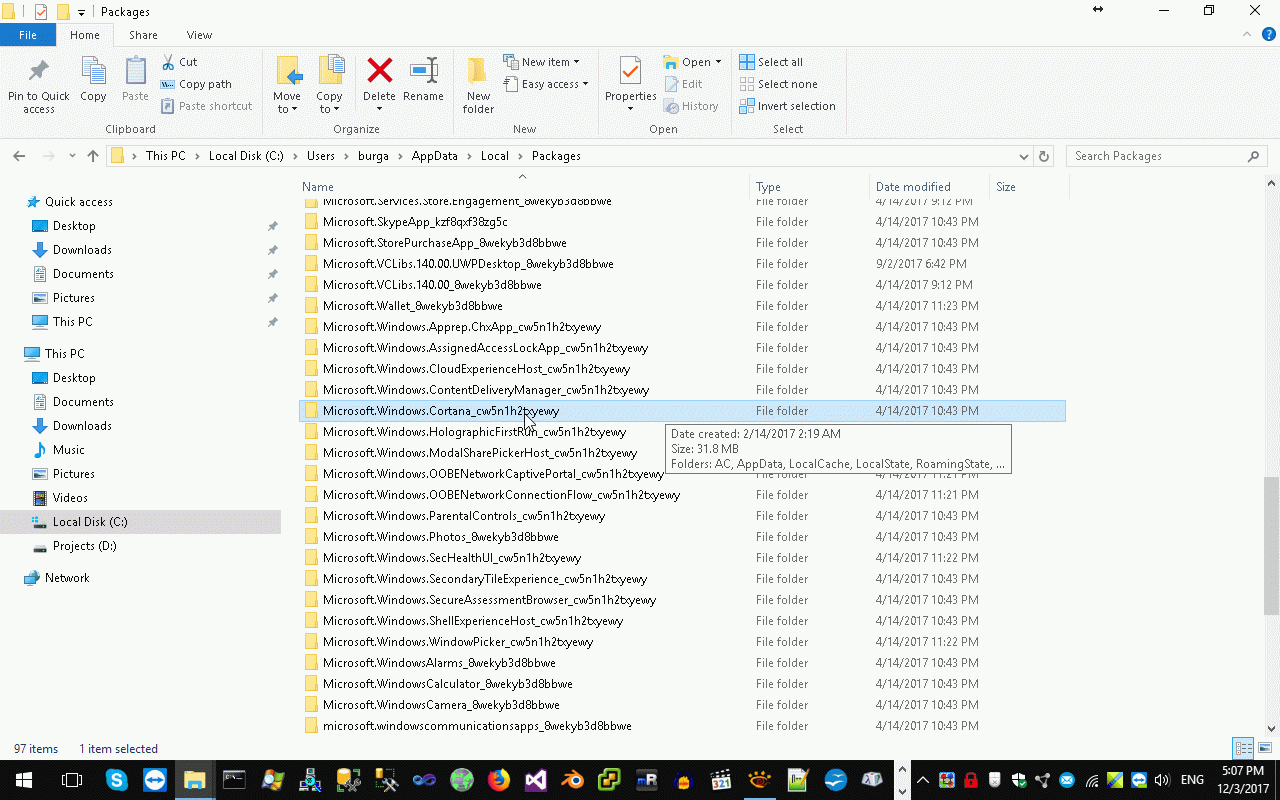This screenshot has width=1280, height=800.
Task: Minimize the ribbon with the chevron
Action: coord(1245,35)
